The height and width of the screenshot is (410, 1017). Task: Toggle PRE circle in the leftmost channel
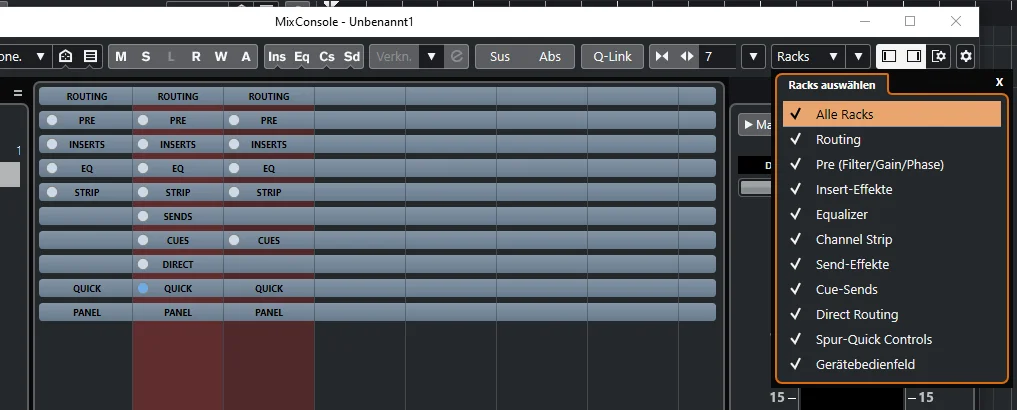52,120
